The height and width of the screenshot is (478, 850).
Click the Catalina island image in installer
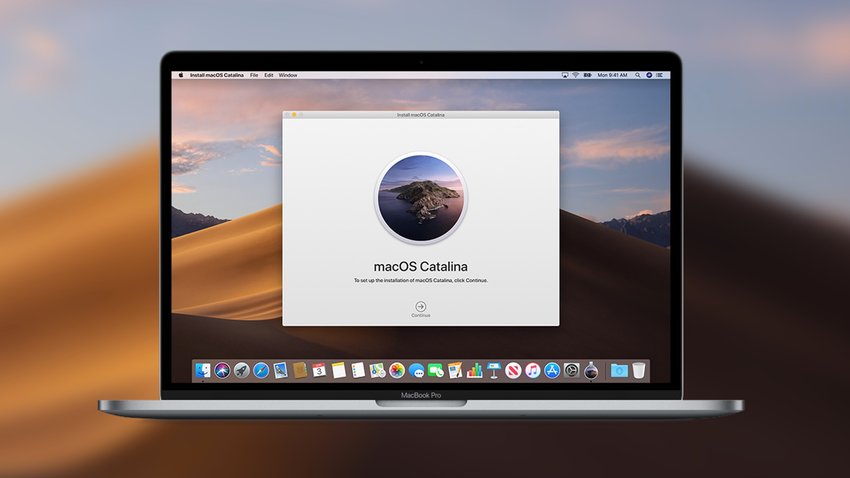coord(421,197)
